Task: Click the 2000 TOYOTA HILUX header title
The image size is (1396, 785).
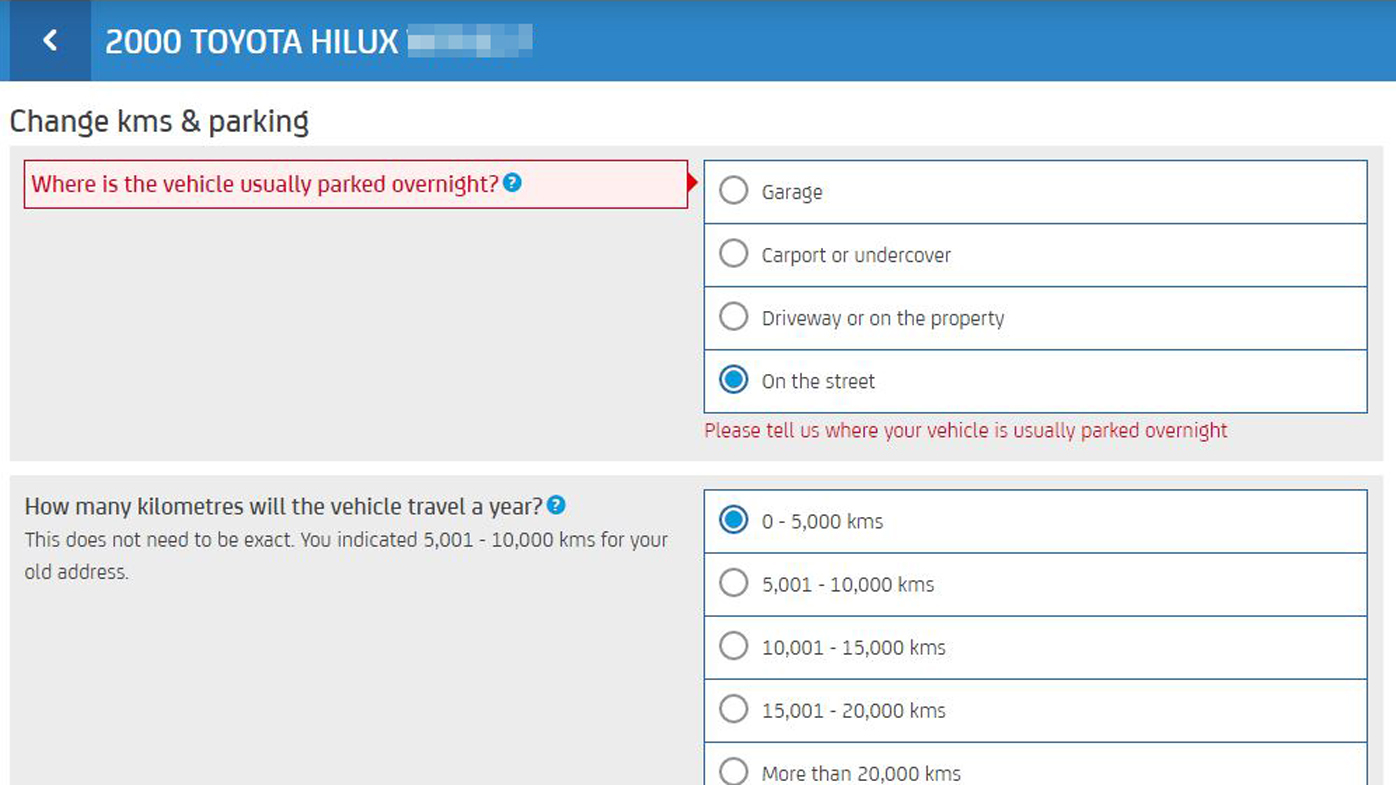Action: pos(251,42)
